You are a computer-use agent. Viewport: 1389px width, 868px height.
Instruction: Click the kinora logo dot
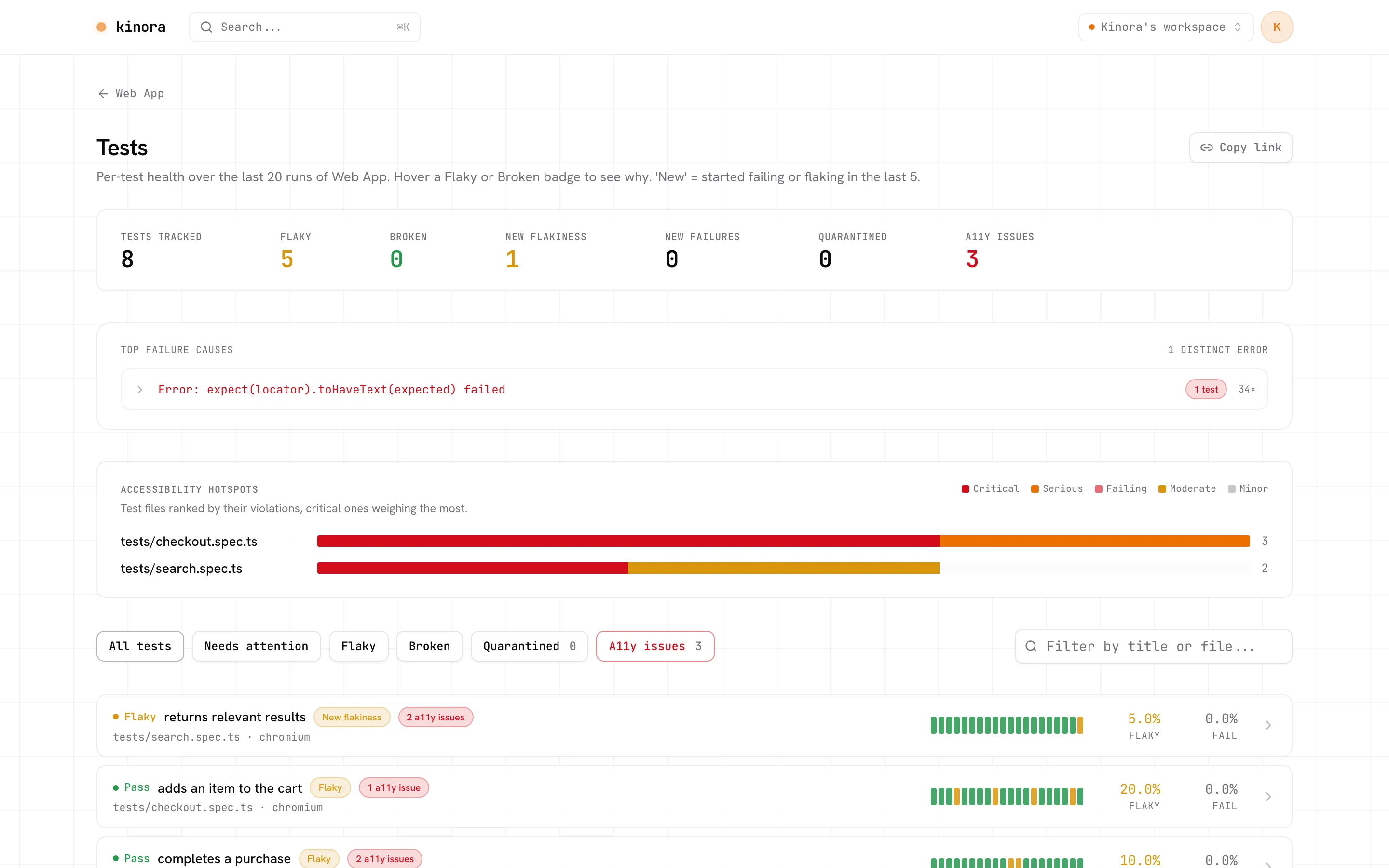tap(101, 27)
